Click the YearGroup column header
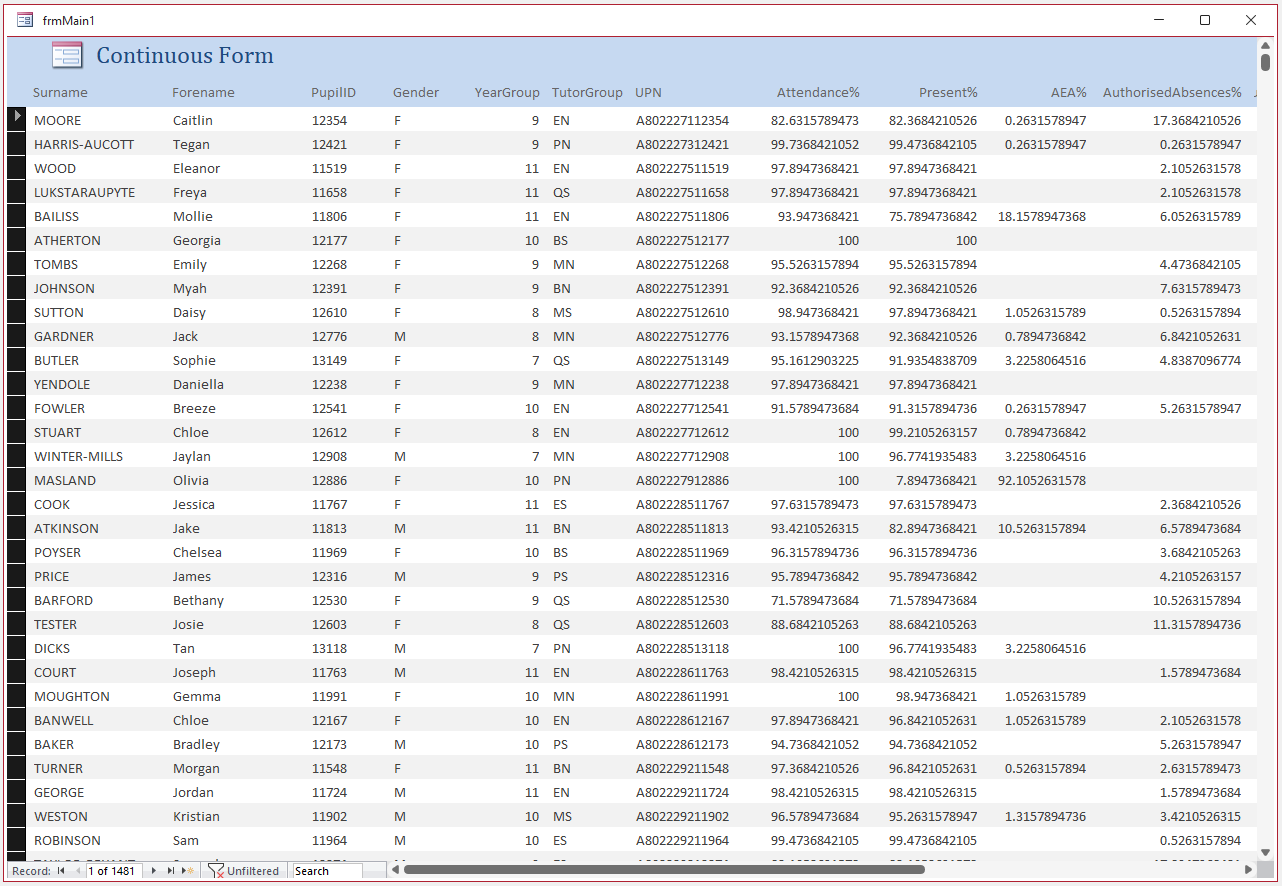 pyautogui.click(x=507, y=92)
